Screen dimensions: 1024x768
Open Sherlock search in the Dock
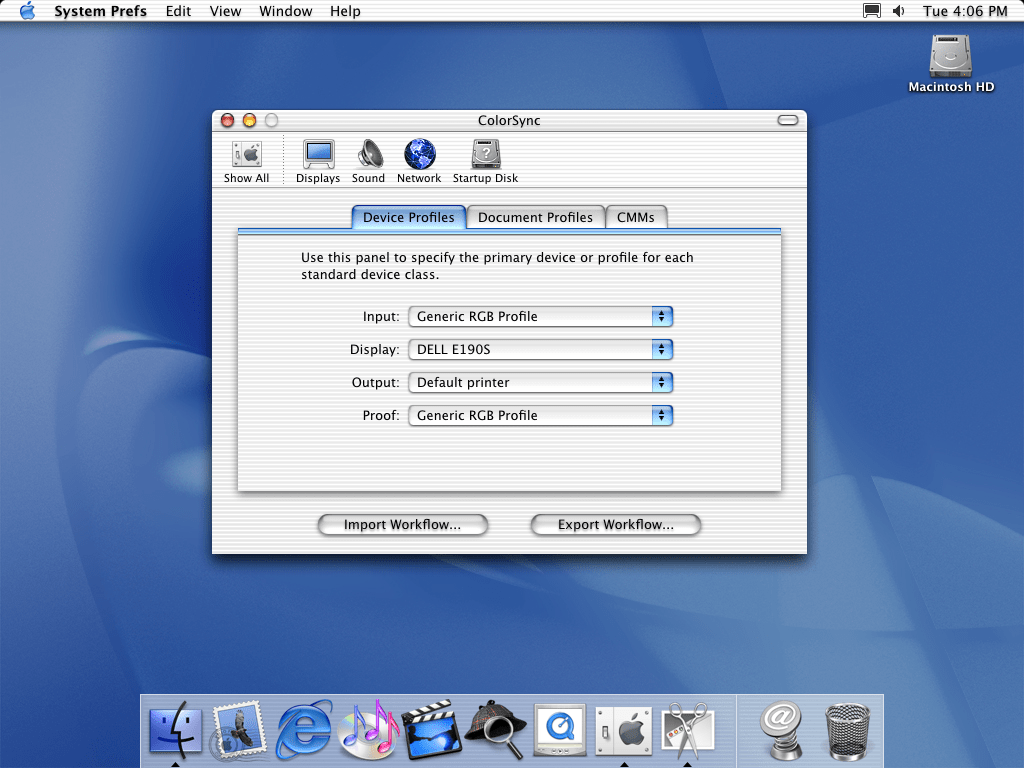tap(496, 728)
